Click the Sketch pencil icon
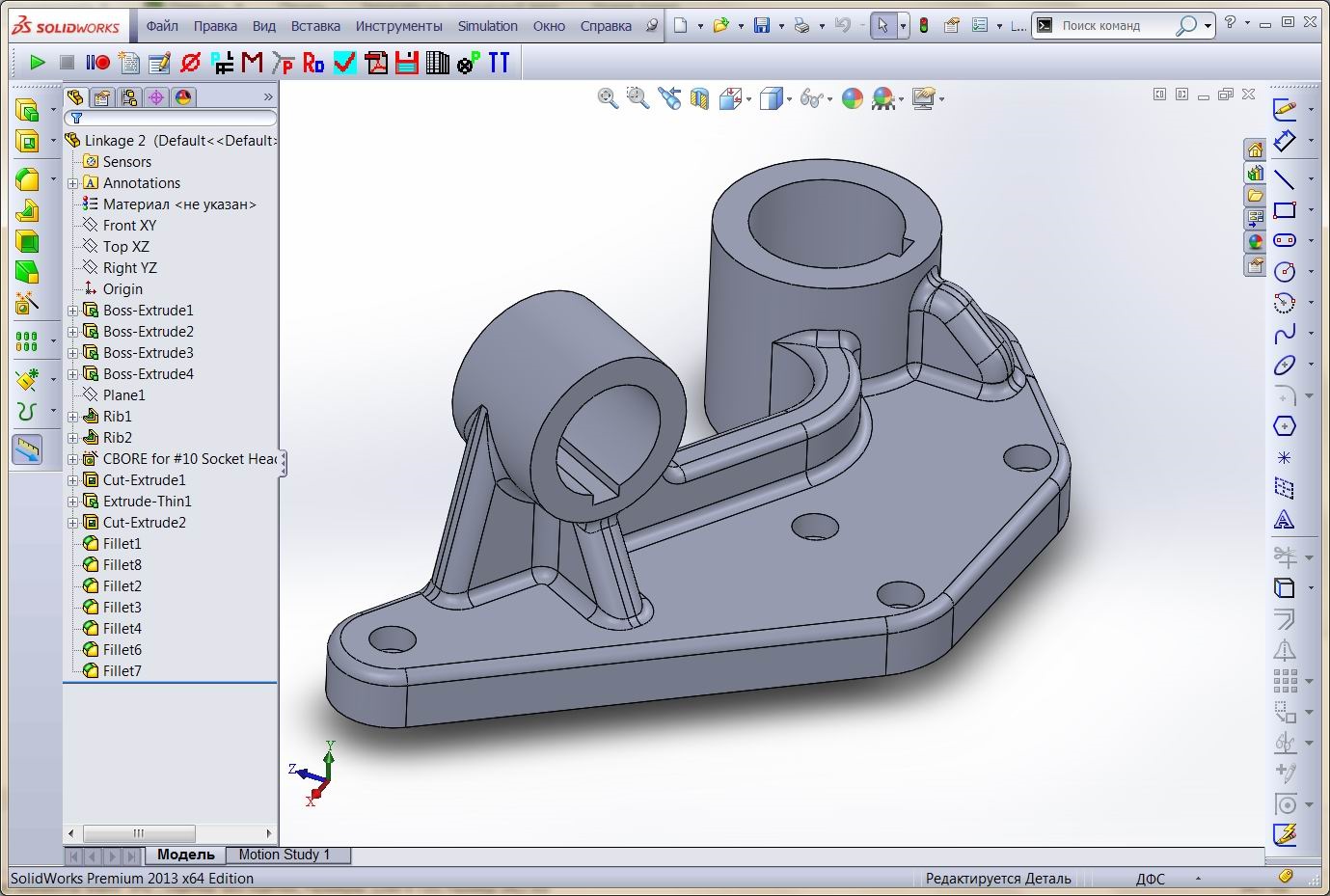Viewport: 1330px width, 896px height. (x=1284, y=109)
